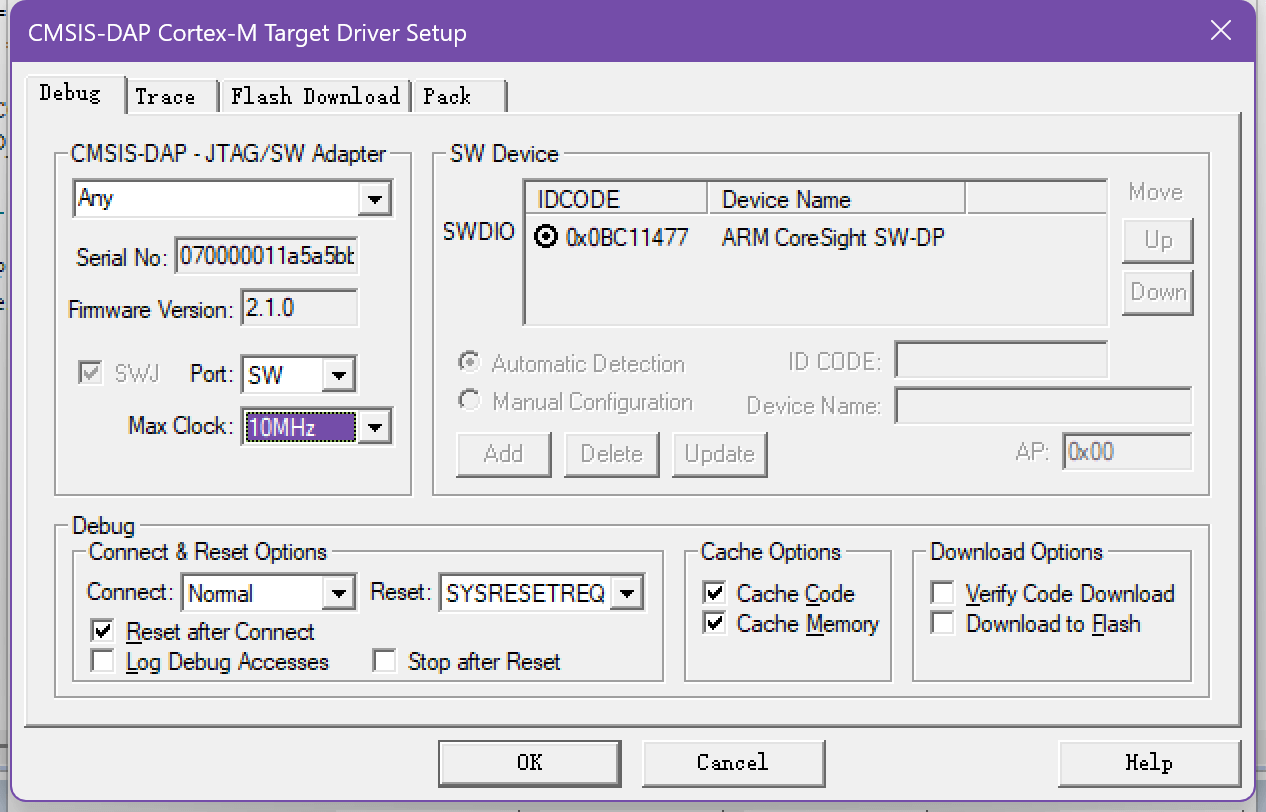Image resolution: width=1266 pixels, height=812 pixels.
Task: Disable the Cache Code option
Action: (x=714, y=594)
